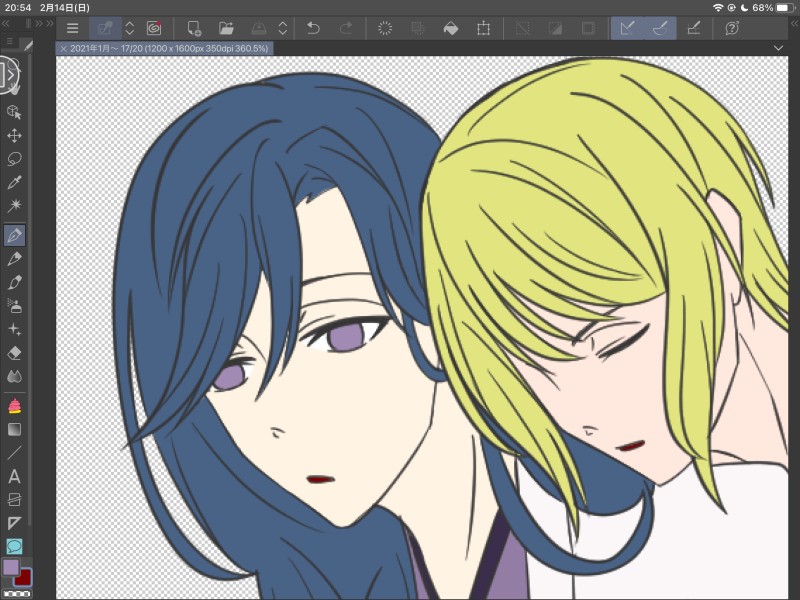
Task: Select the Blend tool
Action: [14, 377]
